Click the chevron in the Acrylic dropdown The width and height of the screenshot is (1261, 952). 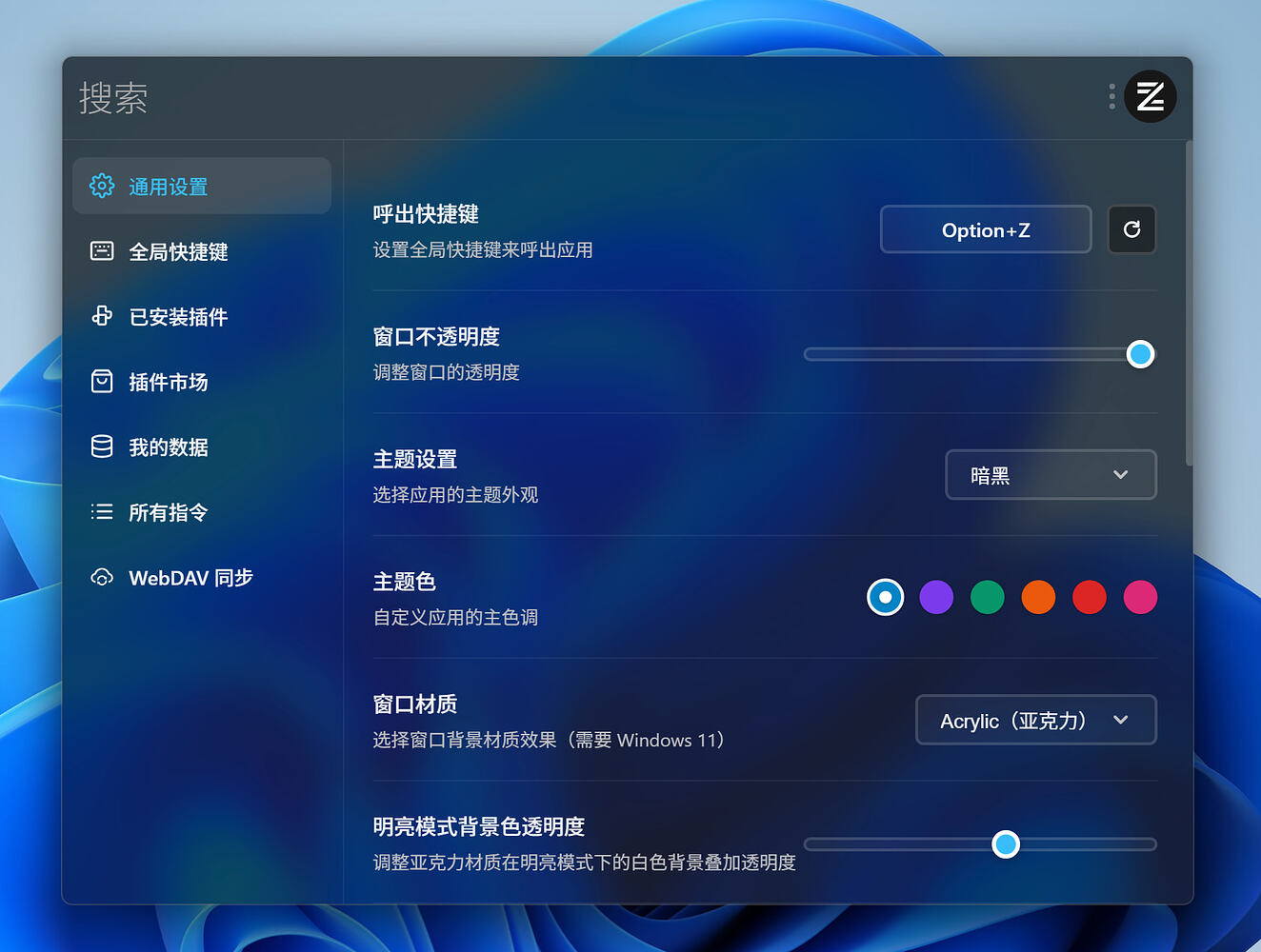click(1120, 720)
